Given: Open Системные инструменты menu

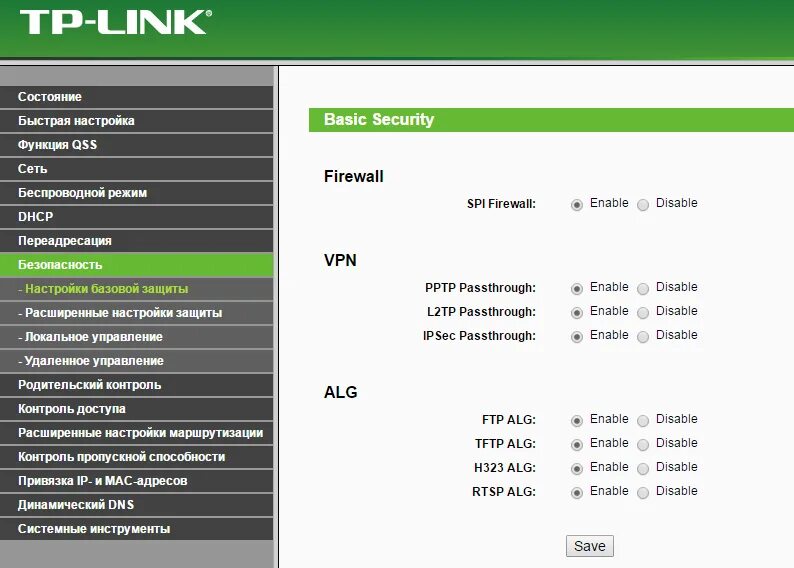Looking at the screenshot, I should 94,529.
